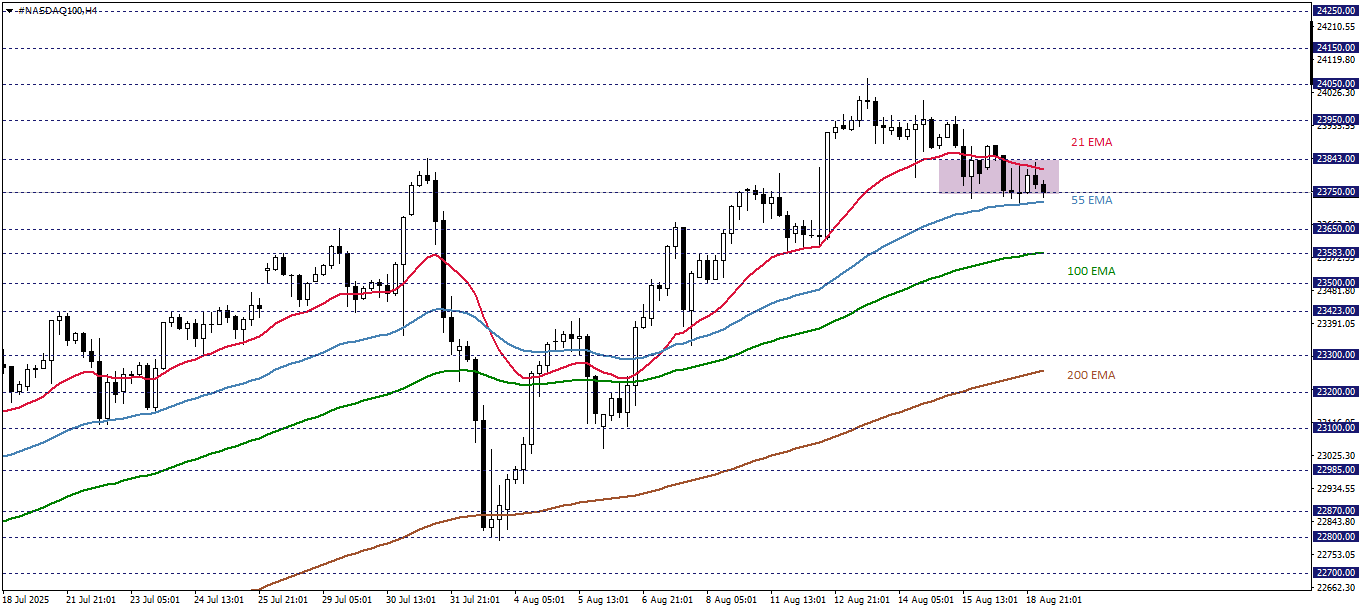The height and width of the screenshot is (611, 1362).
Task: Click the 22870.00 price level tag
Action: (1336, 510)
